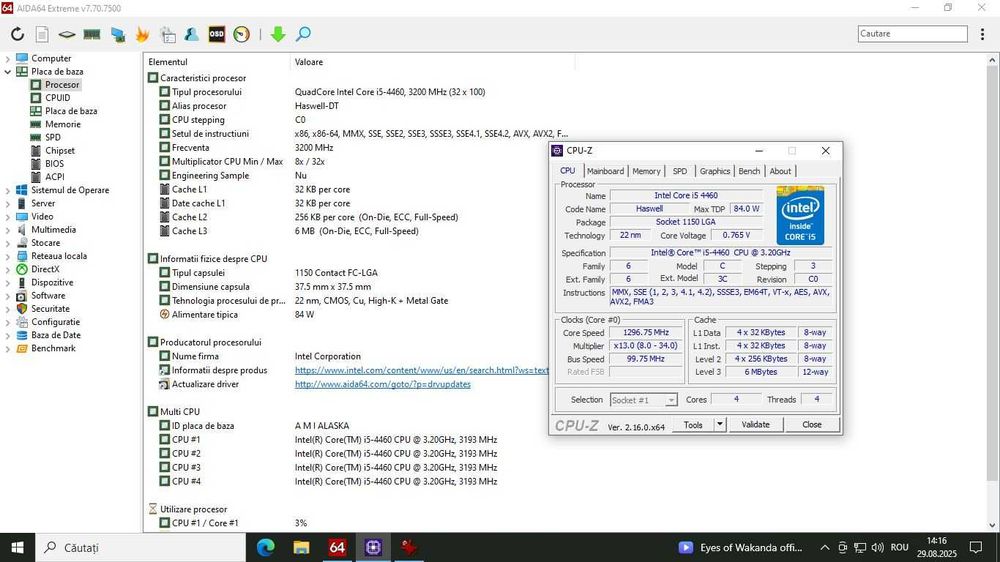Open Microsoft Edge from taskbar
The height and width of the screenshot is (562, 1000).
point(265,547)
